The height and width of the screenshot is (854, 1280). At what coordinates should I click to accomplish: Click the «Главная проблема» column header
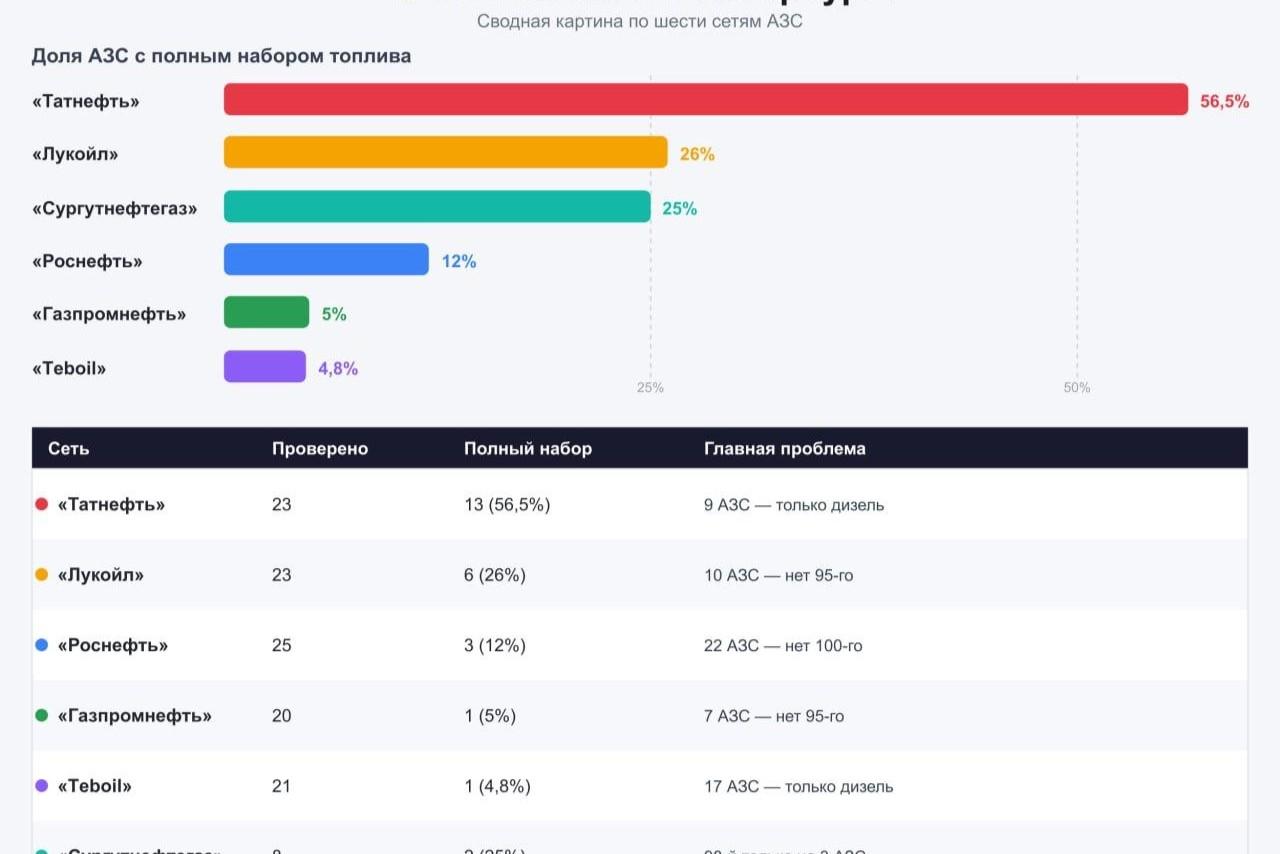[785, 448]
